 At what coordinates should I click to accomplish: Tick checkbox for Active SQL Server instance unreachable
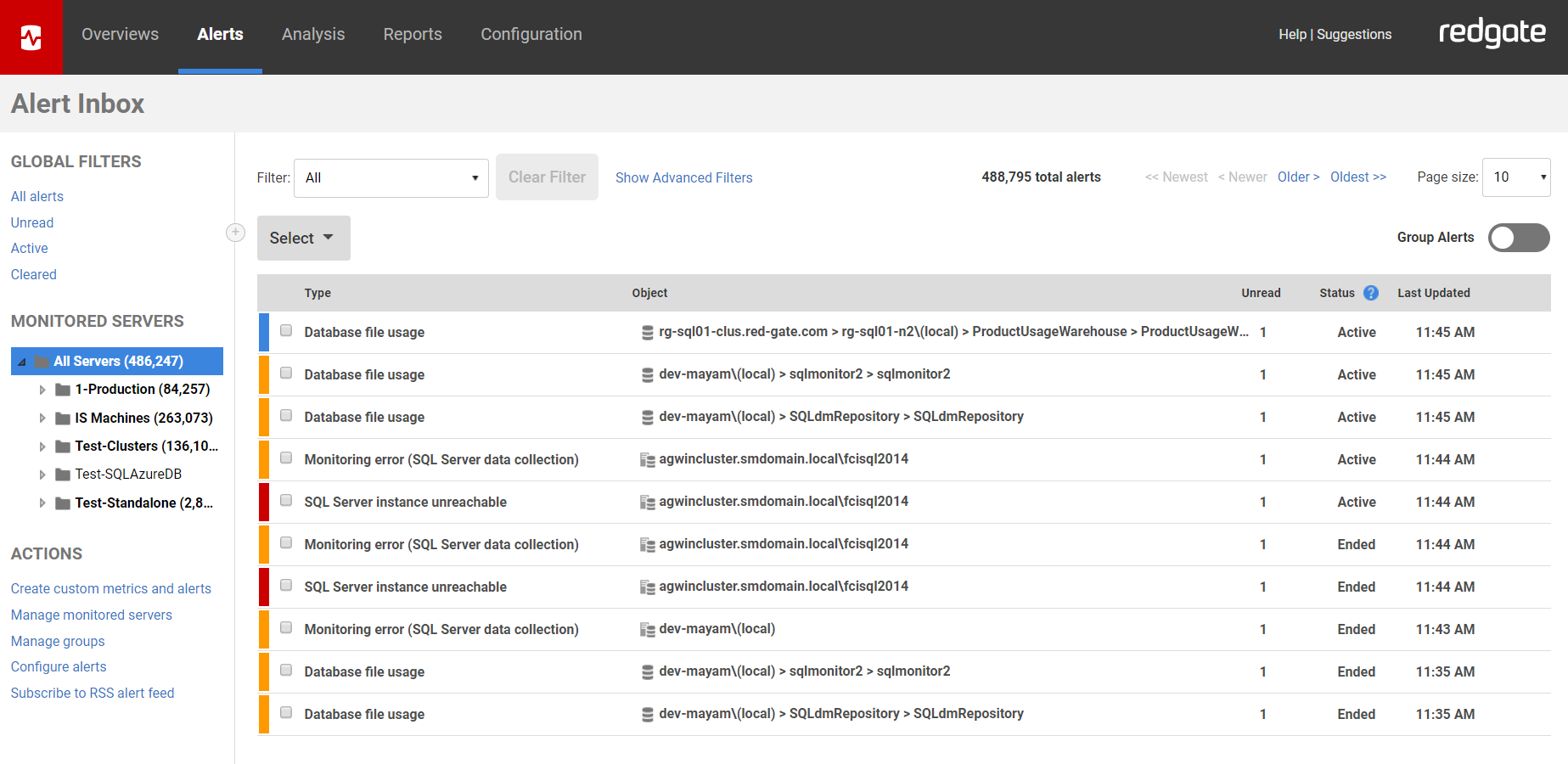[x=286, y=501]
